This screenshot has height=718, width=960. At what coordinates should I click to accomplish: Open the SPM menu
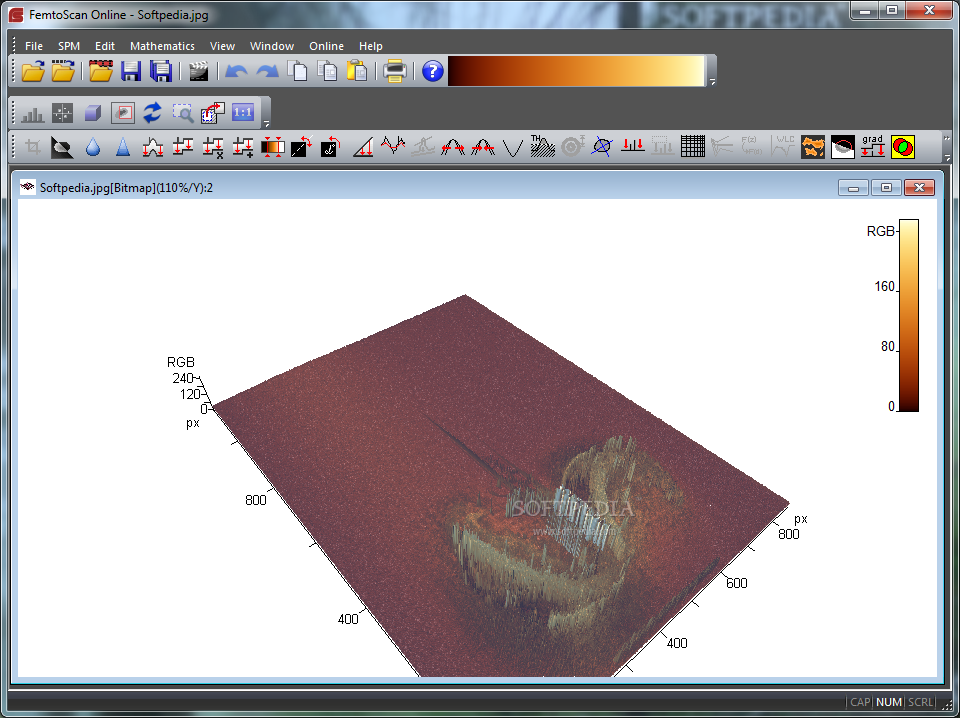(x=69, y=46)
